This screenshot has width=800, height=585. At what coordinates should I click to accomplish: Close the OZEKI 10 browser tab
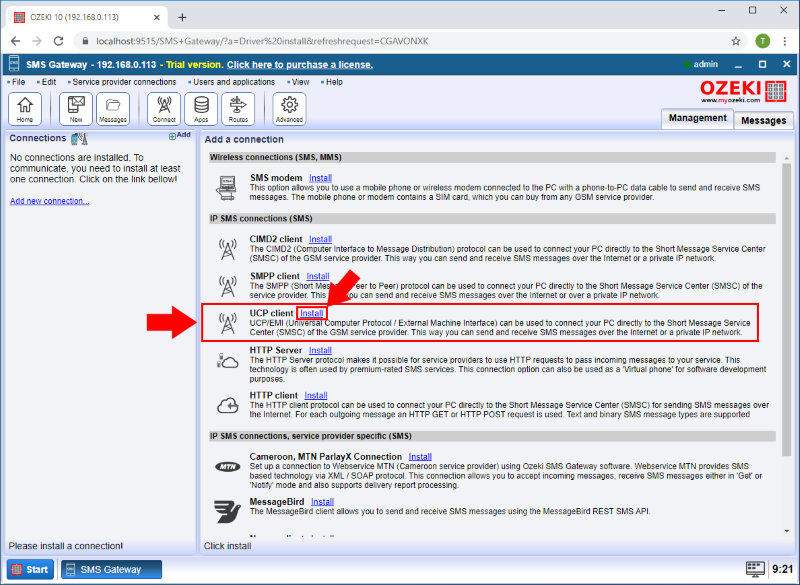[x=157, y=17]
